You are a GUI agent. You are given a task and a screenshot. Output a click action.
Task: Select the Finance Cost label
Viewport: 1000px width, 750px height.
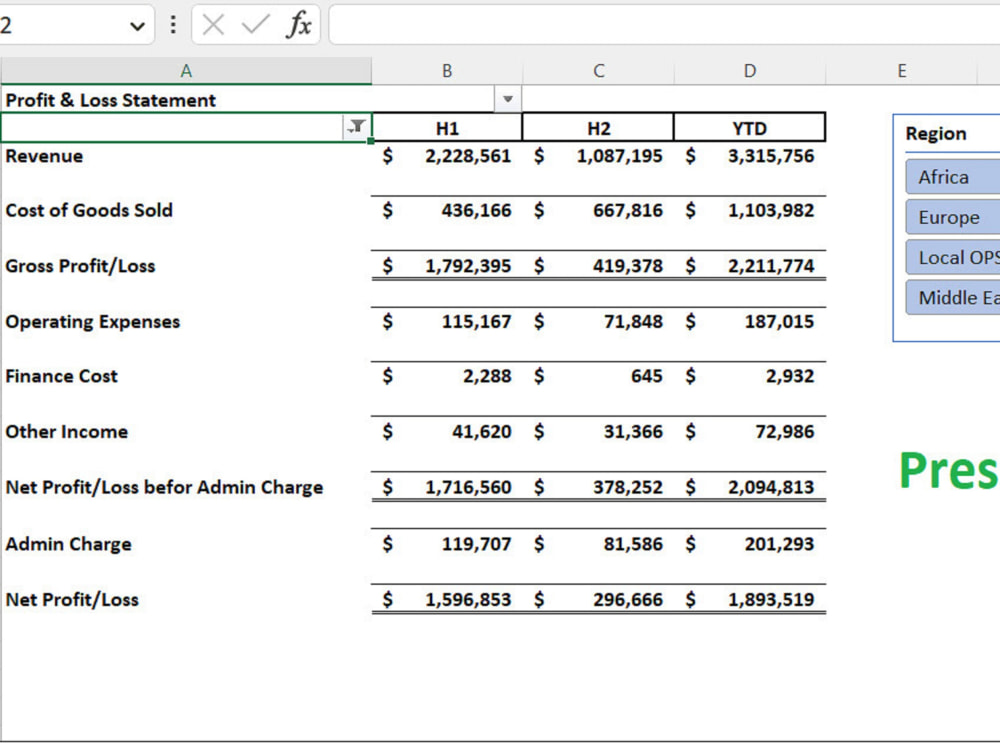[x=61, y=376]
